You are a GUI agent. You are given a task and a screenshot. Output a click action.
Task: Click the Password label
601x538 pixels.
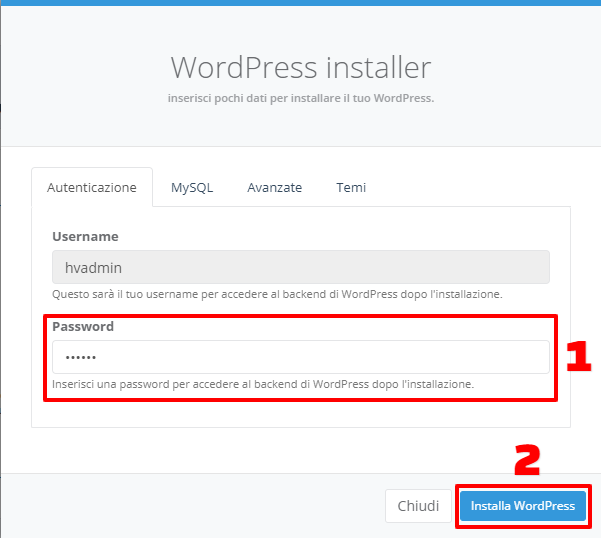click(83, 326)
